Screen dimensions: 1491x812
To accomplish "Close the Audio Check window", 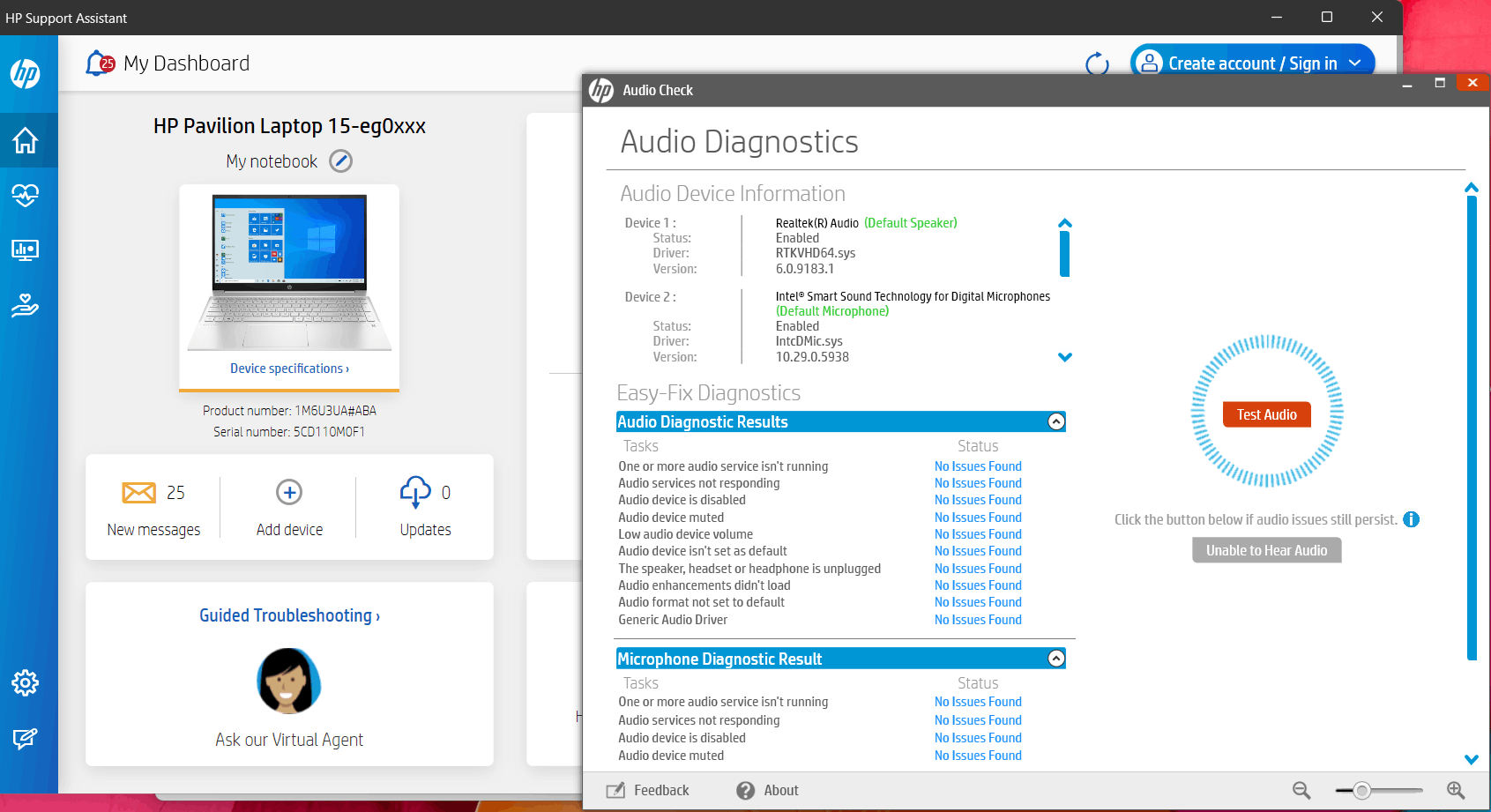I will [x=1472, y=83].
